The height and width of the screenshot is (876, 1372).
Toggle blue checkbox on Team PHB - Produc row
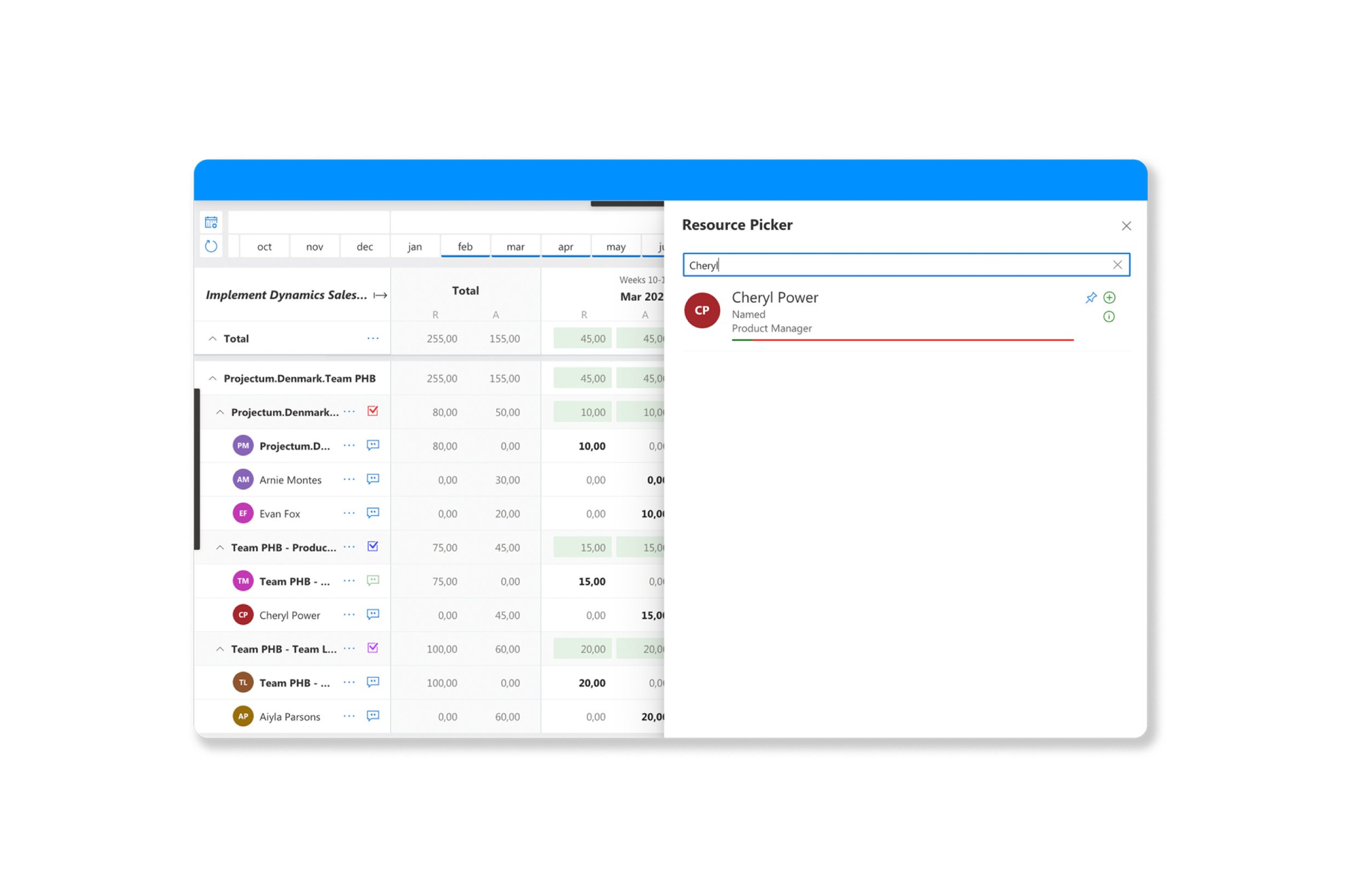[x=373, y=546]
